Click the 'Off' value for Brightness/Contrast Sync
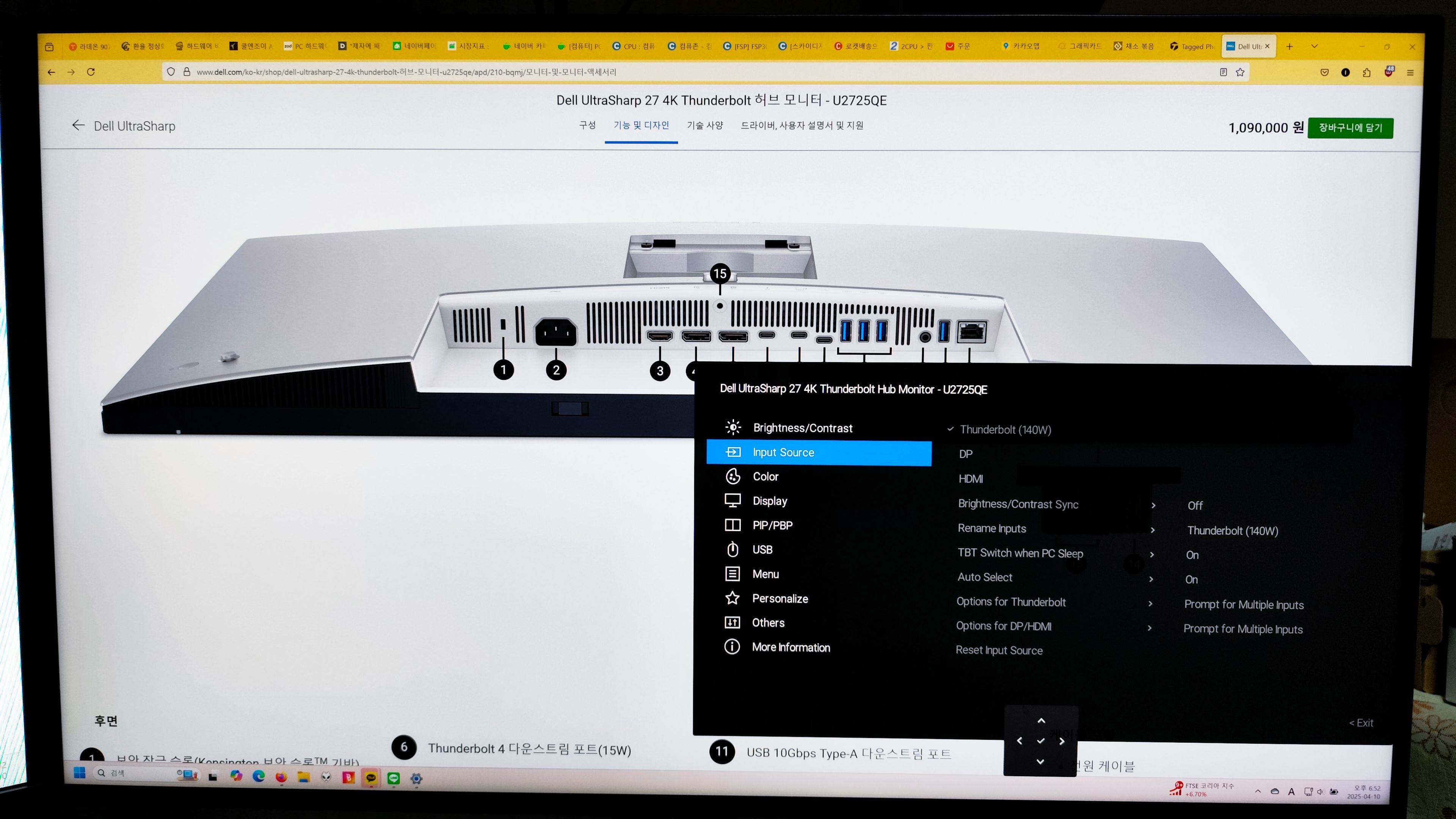The width and height of the screenshot is (1456, 819). pyautogui.click(x=1195, y=506)
